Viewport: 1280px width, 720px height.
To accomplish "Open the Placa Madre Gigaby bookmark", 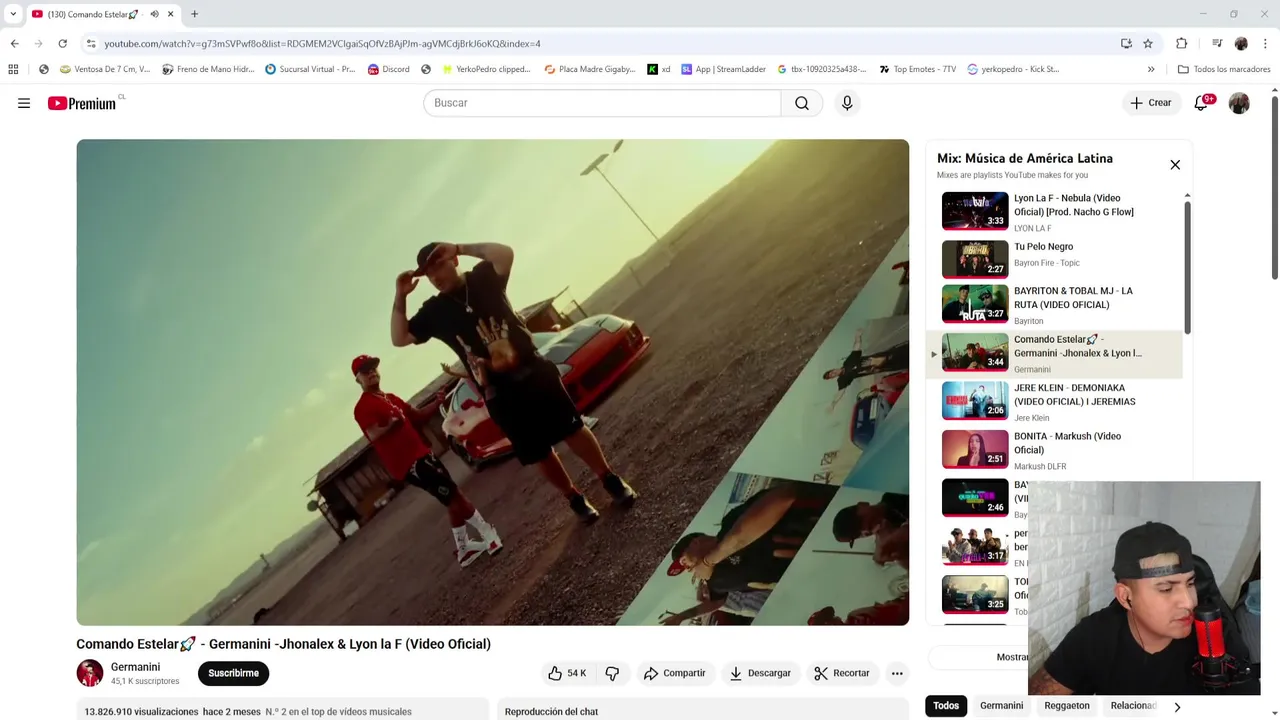I will click(x=590, y=69).
